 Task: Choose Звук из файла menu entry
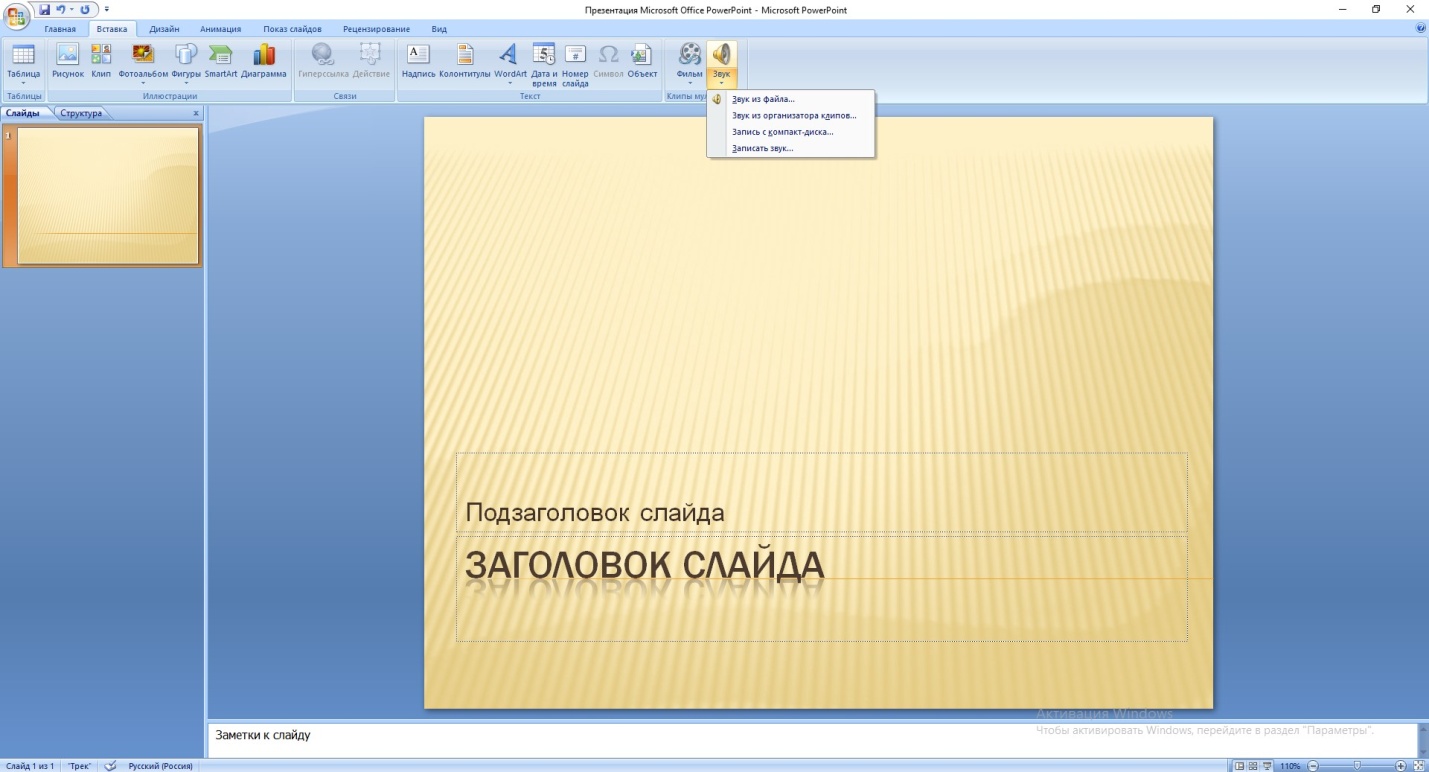[791, 99]
